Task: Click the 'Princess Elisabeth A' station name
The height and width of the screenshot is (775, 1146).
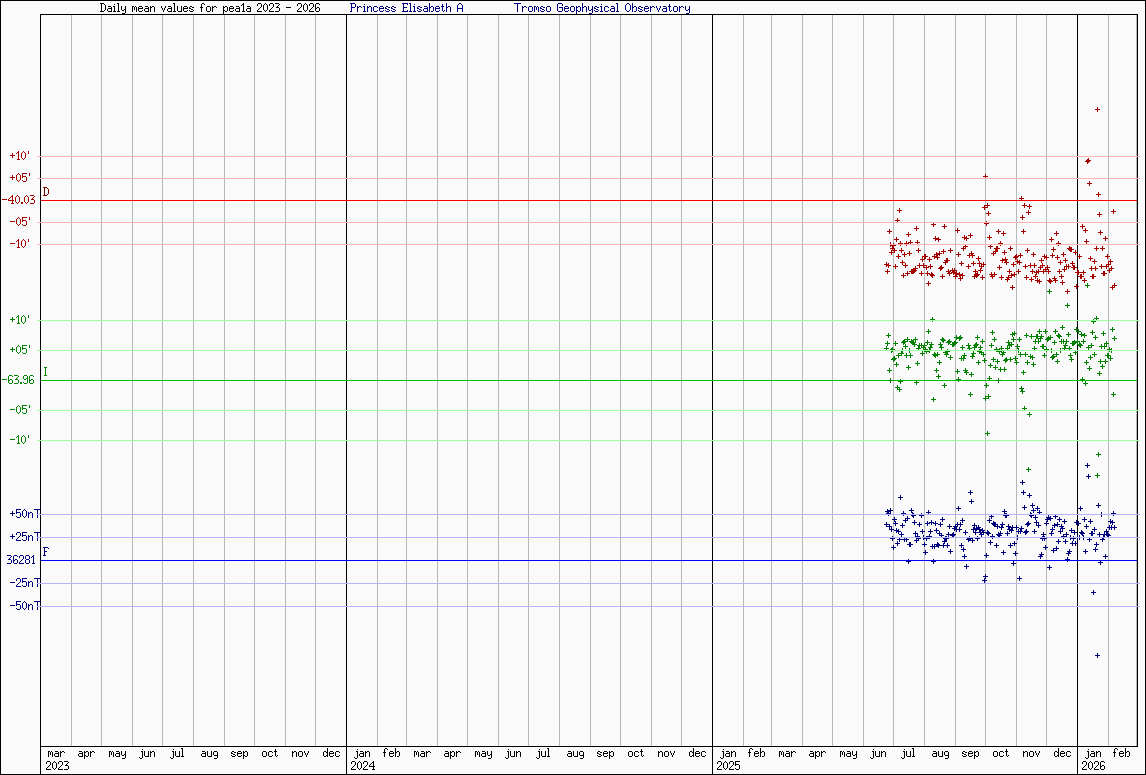Action: coord(406,8)
